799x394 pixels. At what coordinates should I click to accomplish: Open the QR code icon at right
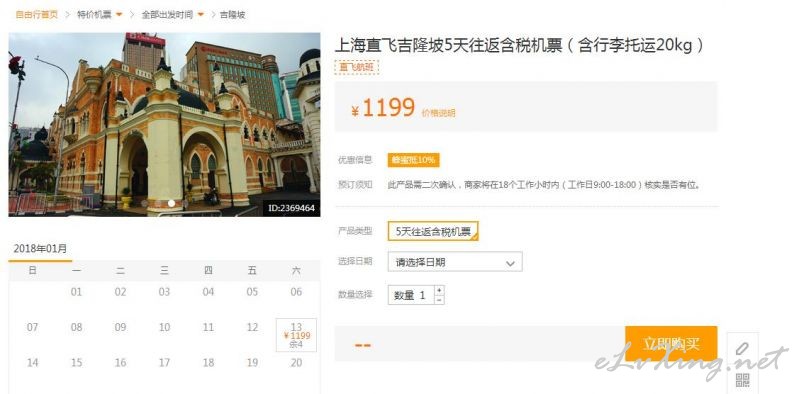coord(742,380)
